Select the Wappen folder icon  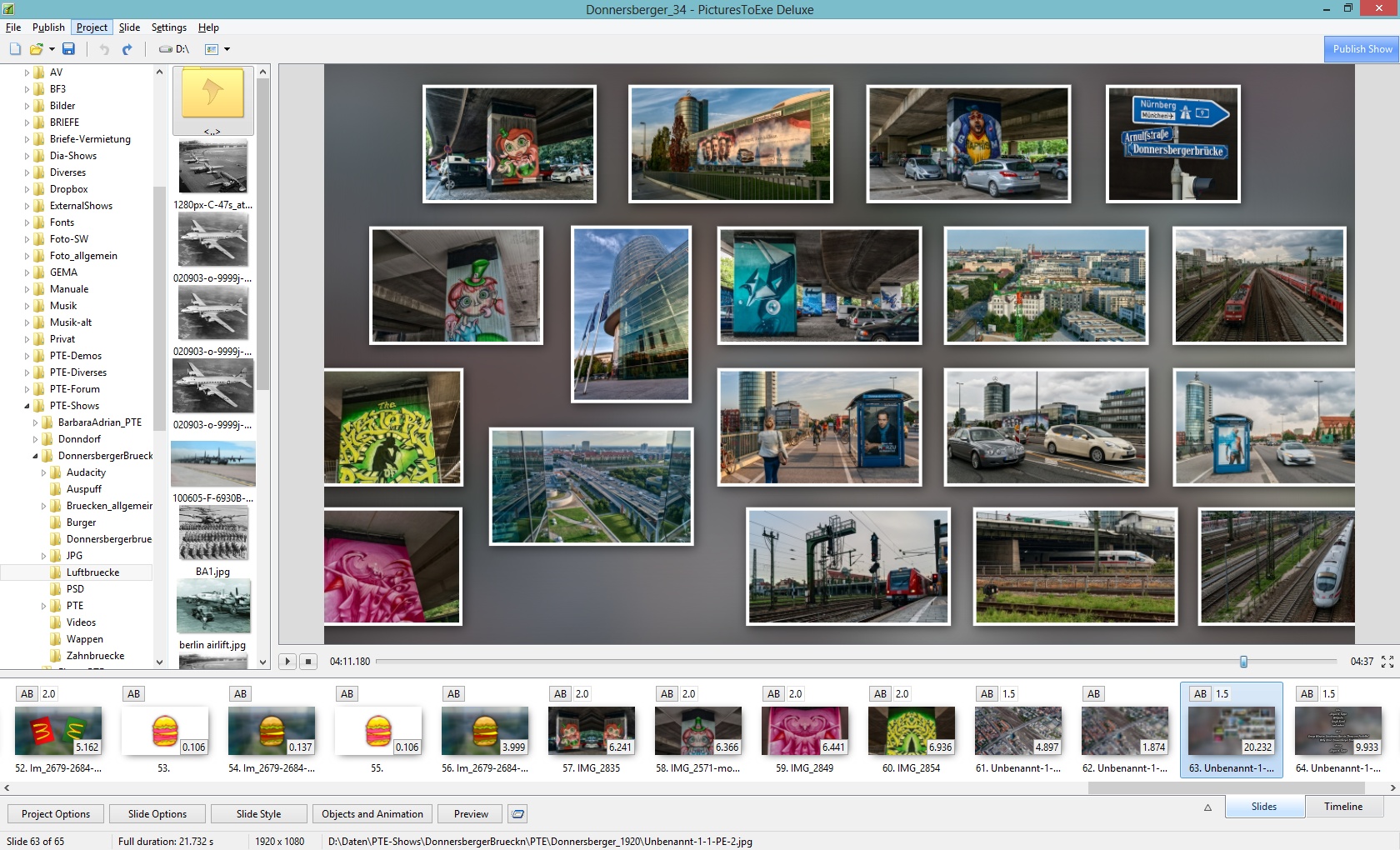pyautogui.click(x=56, y=639)
